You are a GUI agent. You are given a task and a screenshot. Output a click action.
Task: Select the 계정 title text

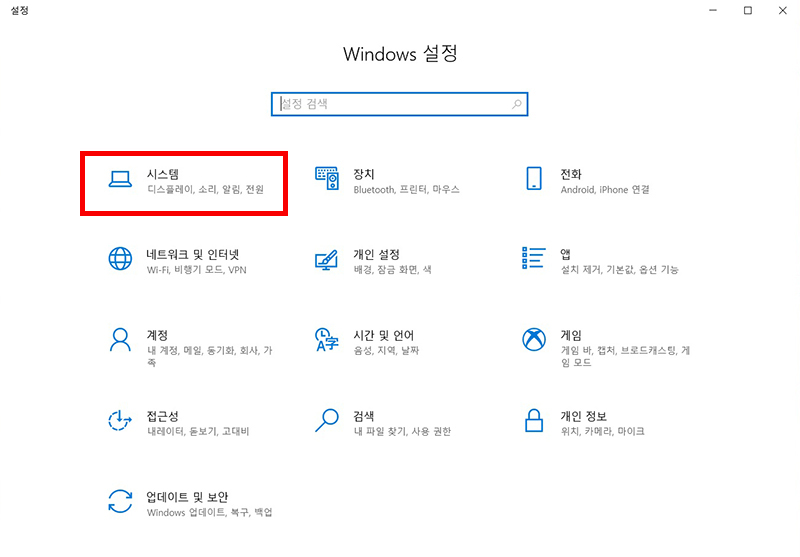pos(157,335)
